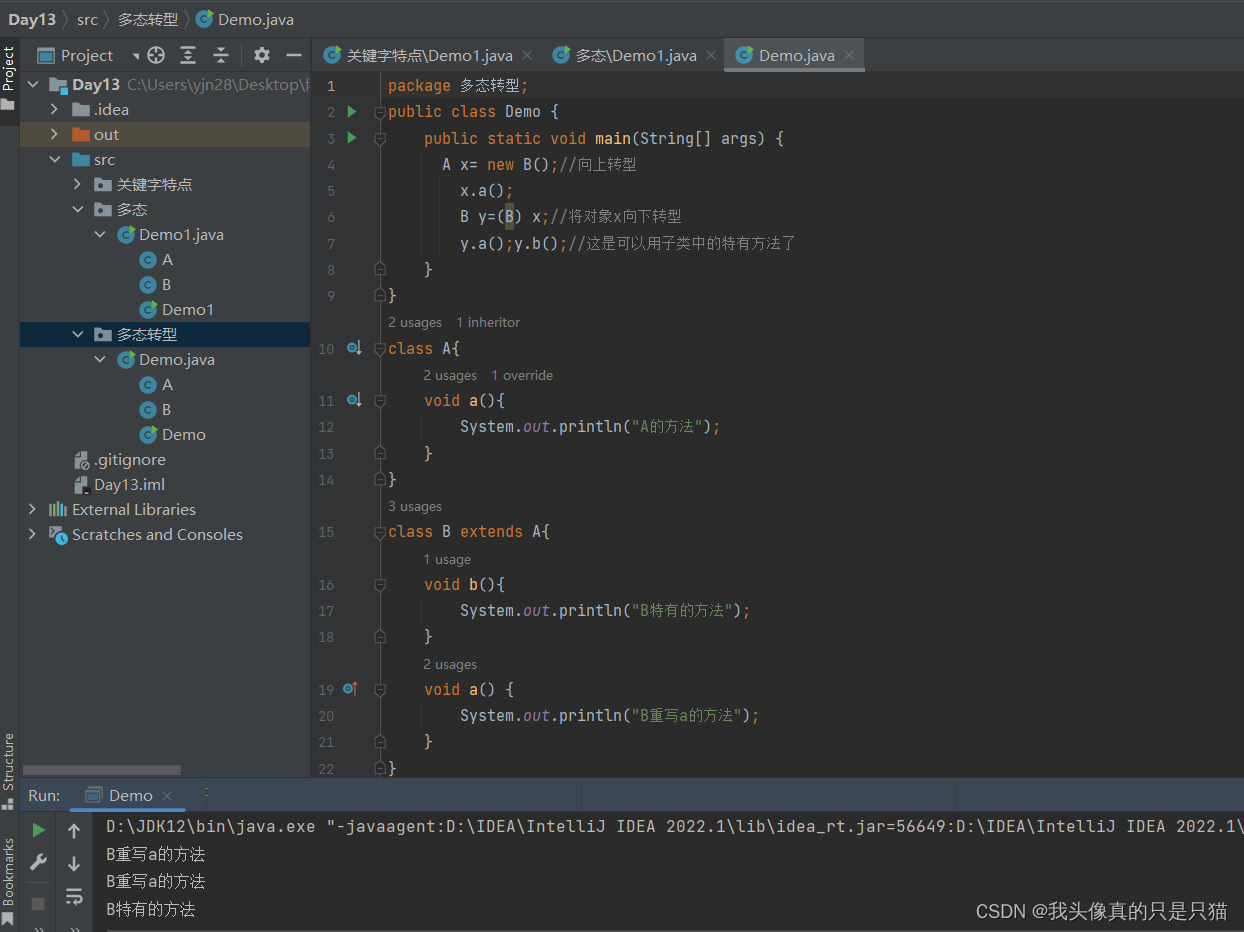Click '3 usages' hint above class B
This screenshot has height=932, width=1244.
tap(415, 506)
